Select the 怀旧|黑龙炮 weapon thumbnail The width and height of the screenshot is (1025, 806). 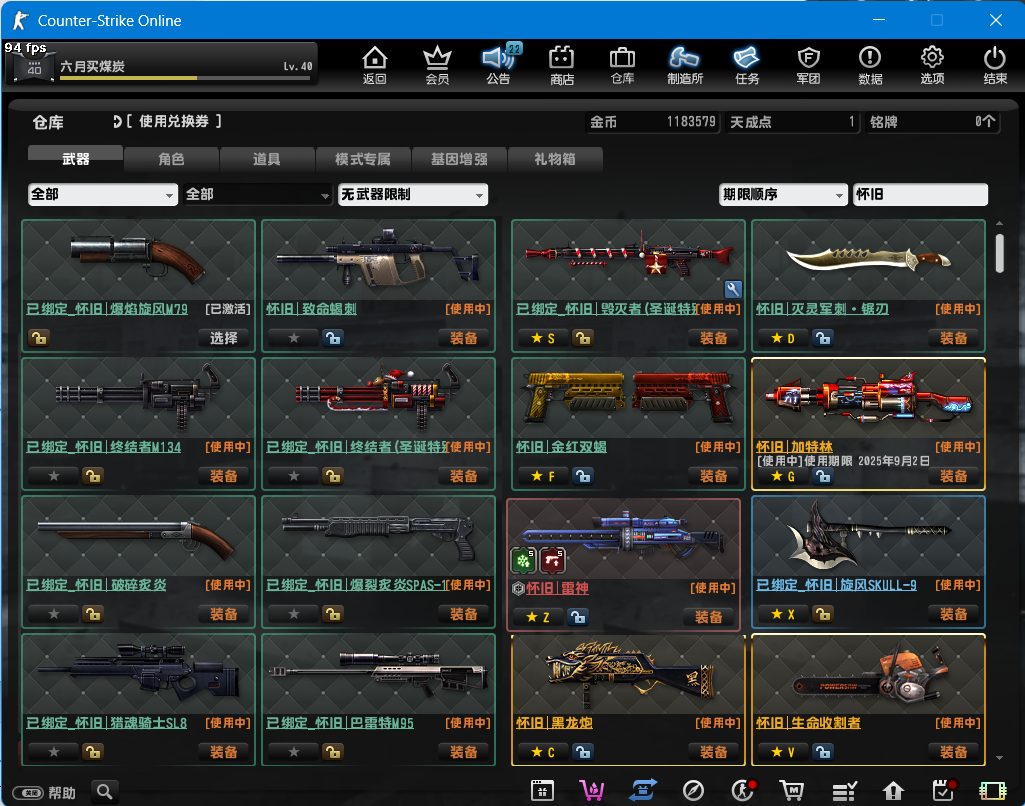click(628, 674)
